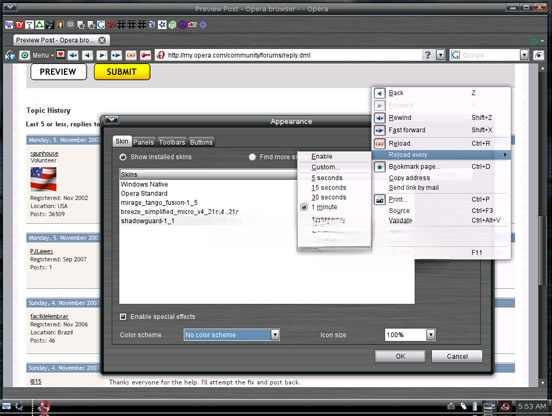552x416 pixels.
Task: Click the Print icon in context menu
Action: click(x=380, y=200)
